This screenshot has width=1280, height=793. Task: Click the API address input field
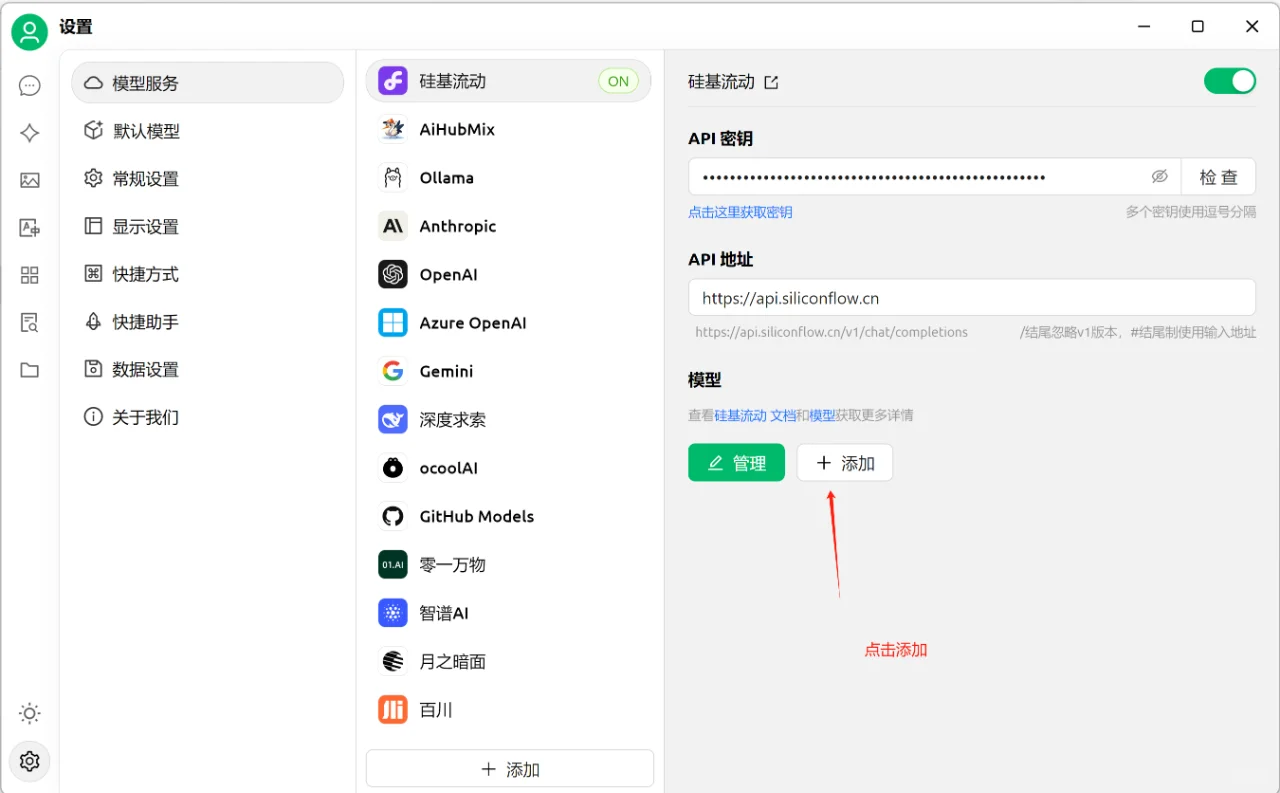[971, 297]
